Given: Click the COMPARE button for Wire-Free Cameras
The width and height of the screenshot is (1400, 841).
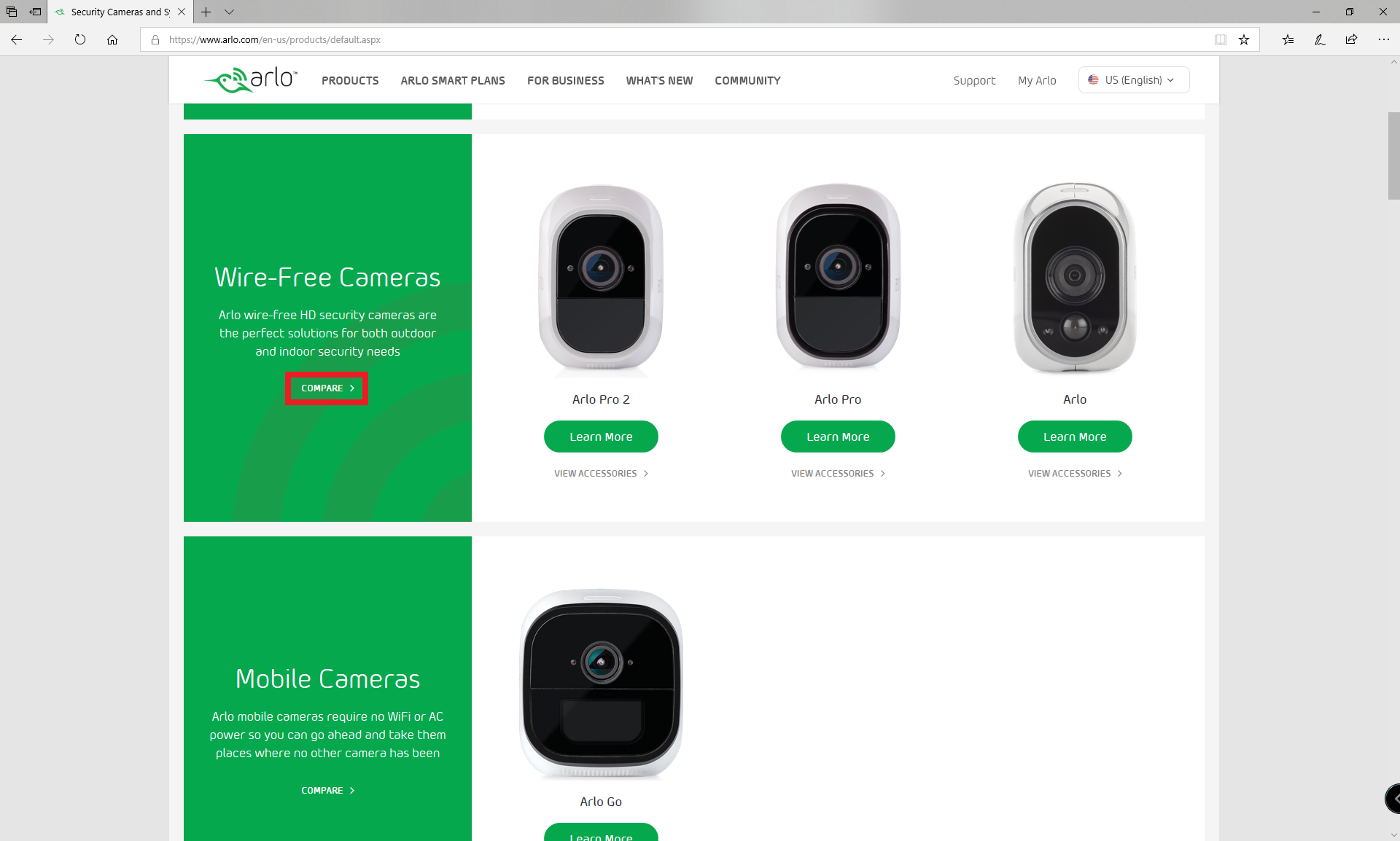Looking at the screenshot, I should [x=327, y=388].
